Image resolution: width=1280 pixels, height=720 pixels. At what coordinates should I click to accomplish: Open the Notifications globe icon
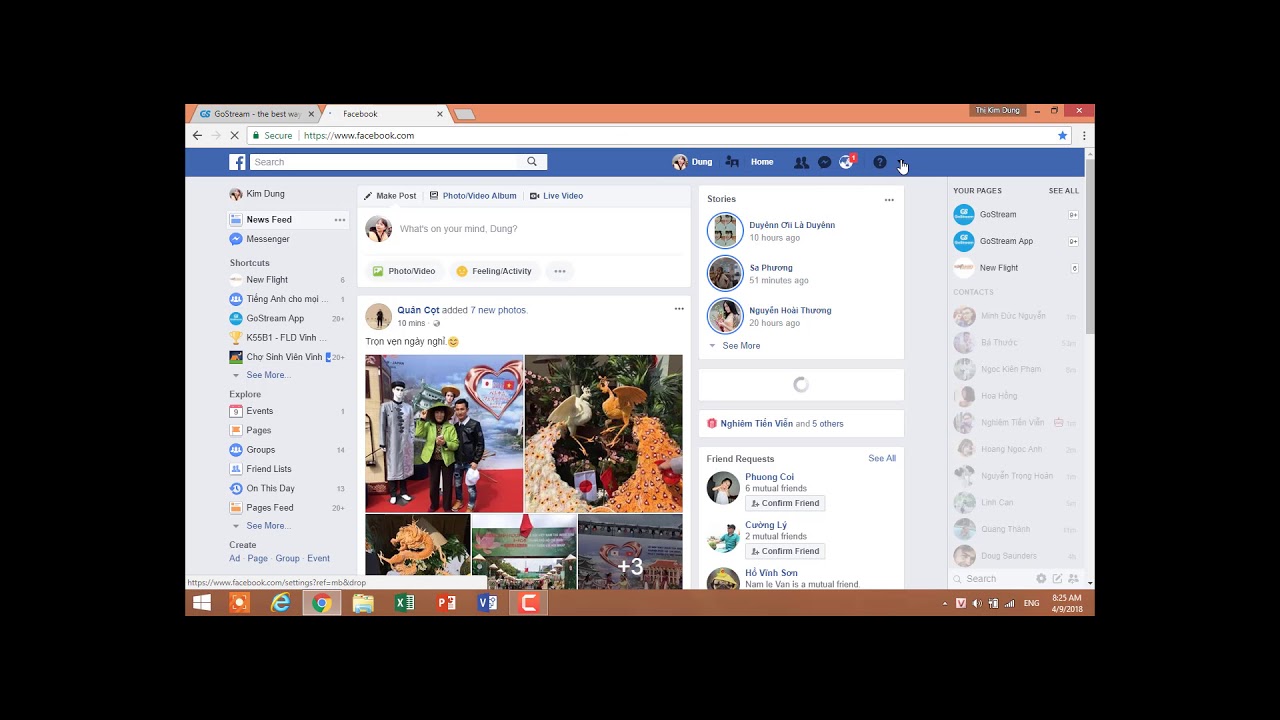tap(847, 162)
